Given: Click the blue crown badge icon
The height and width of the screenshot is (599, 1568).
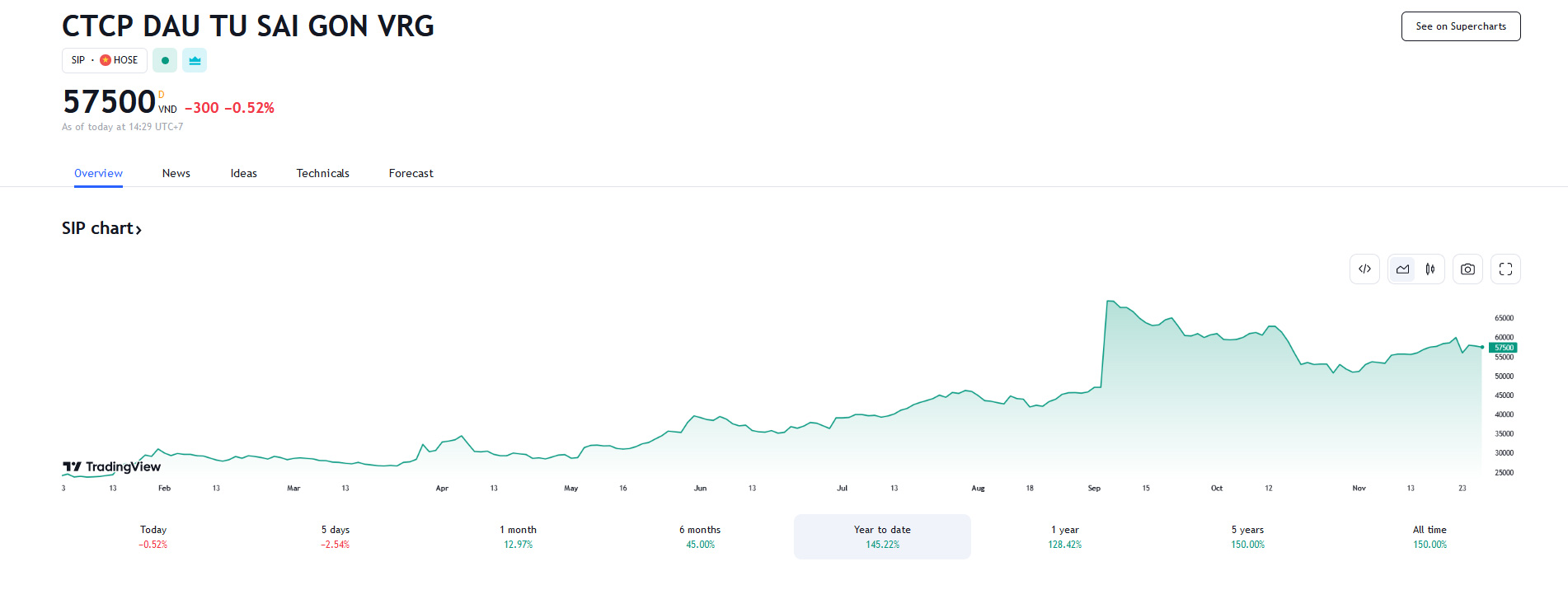Looking at the screenshot, I should 195,60.
